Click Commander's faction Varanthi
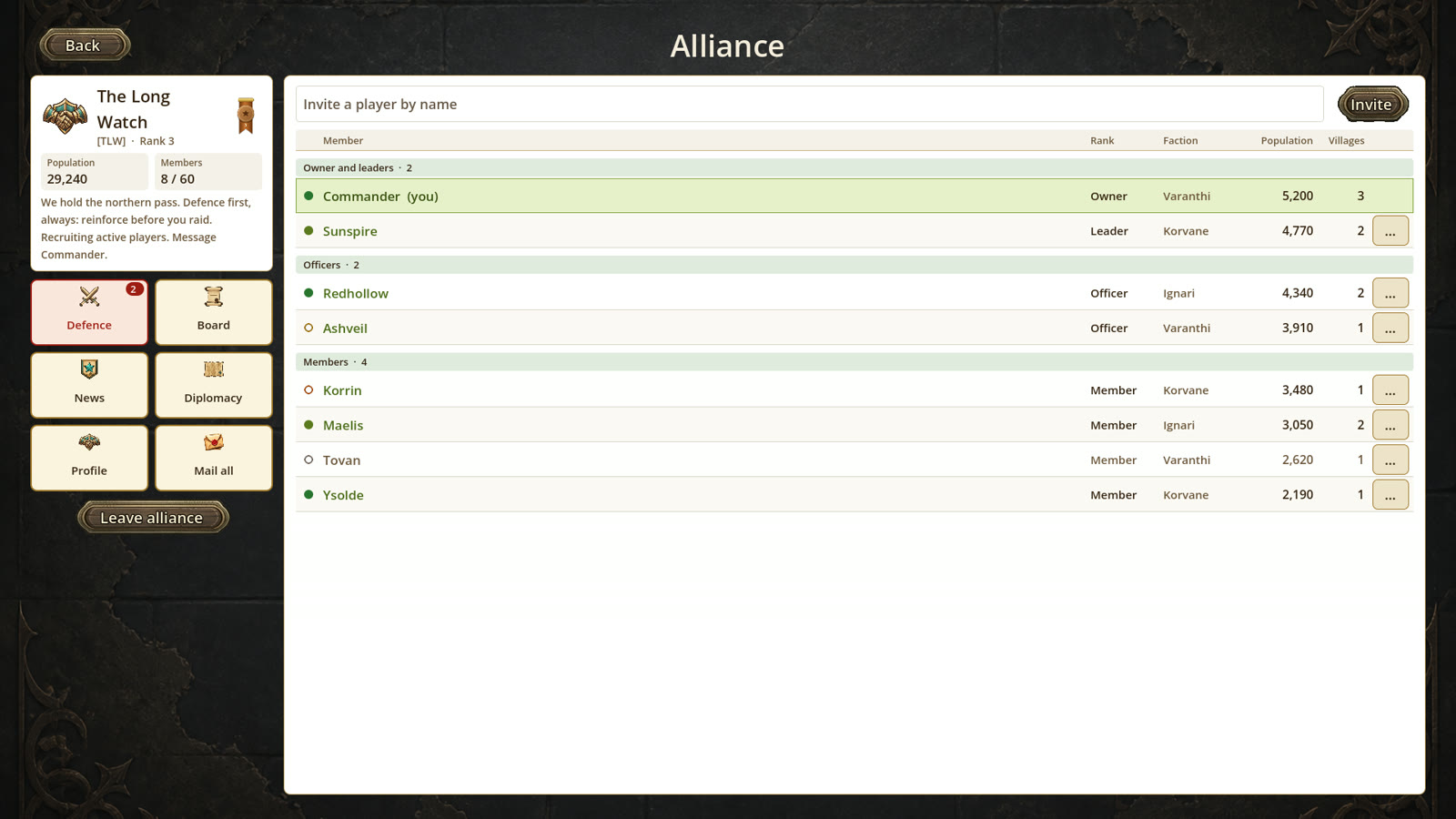The width and height of the screenshot is (1456, 819). point(1187,196)
